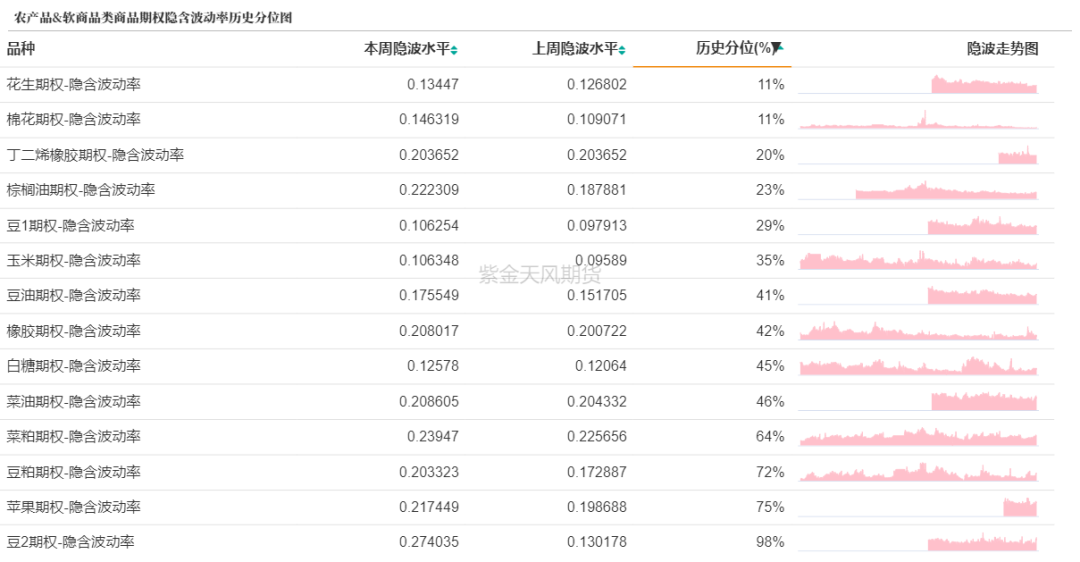The height and width of the screenshot is (562, 1080).
Task: Select the 棕榈油期权-隐含波动率 row label
Action: [81, 190]
